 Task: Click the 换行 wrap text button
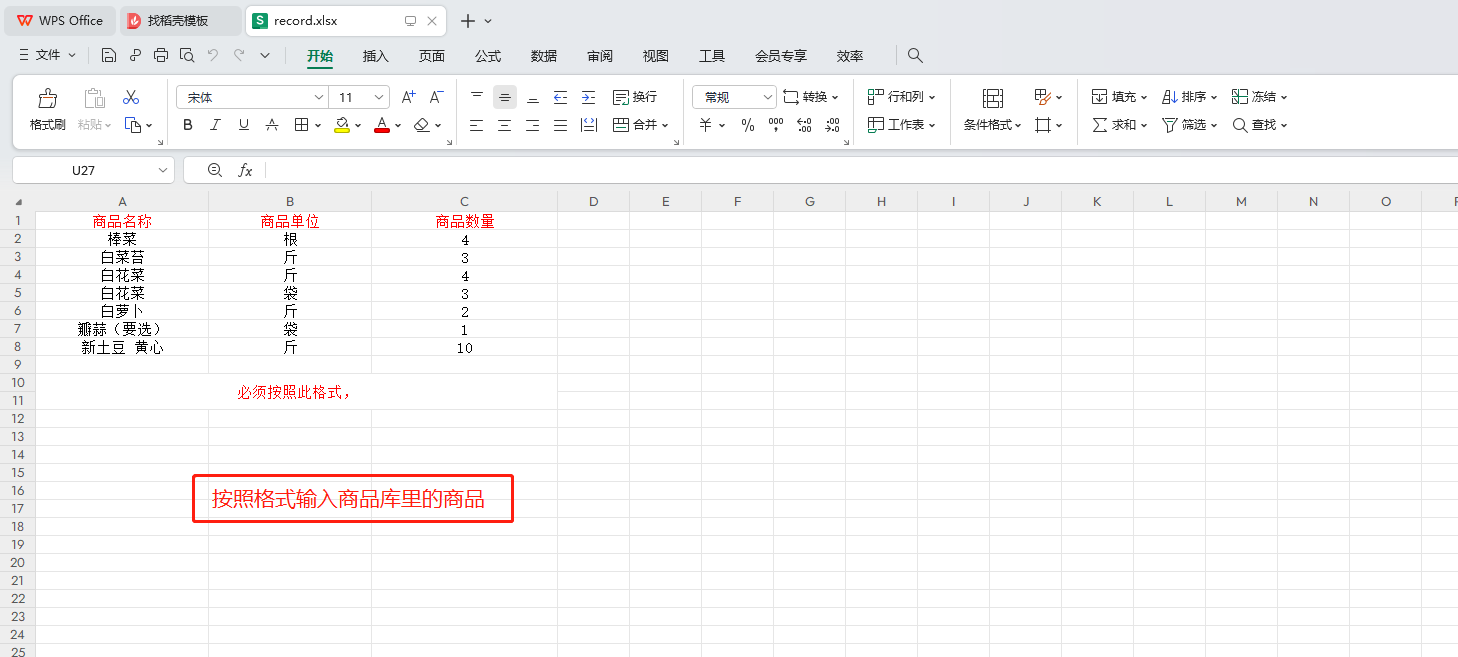click(635, 97)
